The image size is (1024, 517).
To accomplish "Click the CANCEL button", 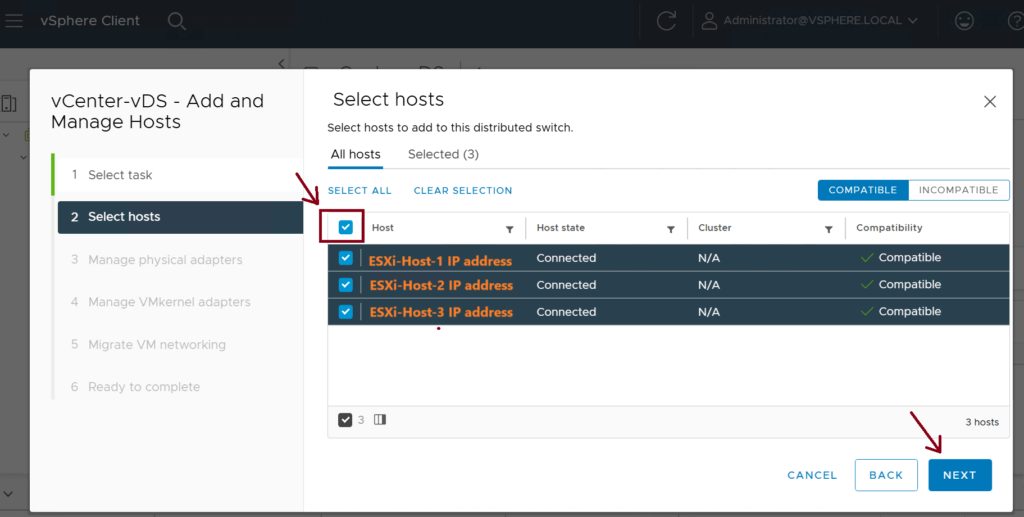I will [x=812, y=475].
